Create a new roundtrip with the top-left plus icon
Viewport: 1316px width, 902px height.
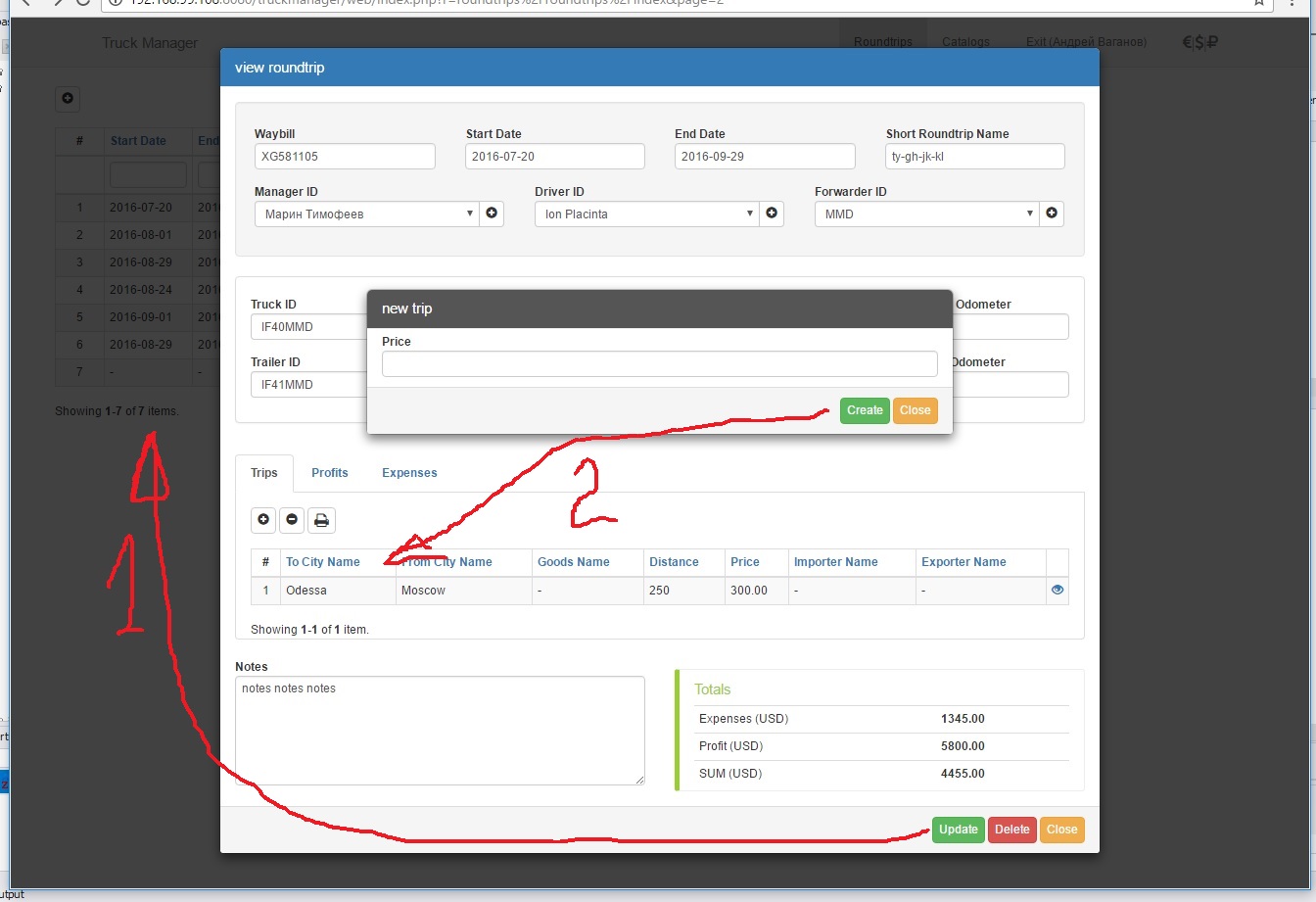pyautogui.click(x=67, y=99)
